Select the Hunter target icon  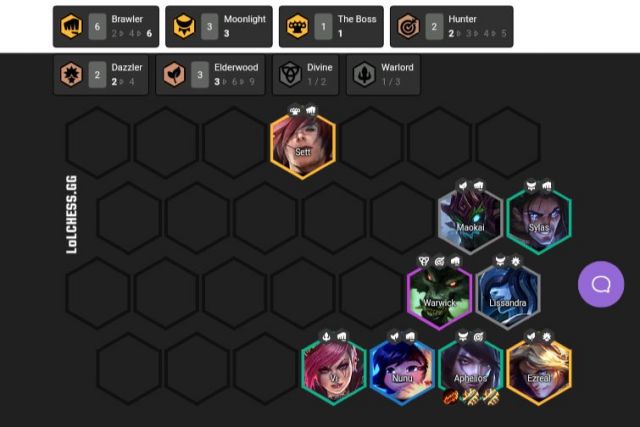(x=409, y=27)
